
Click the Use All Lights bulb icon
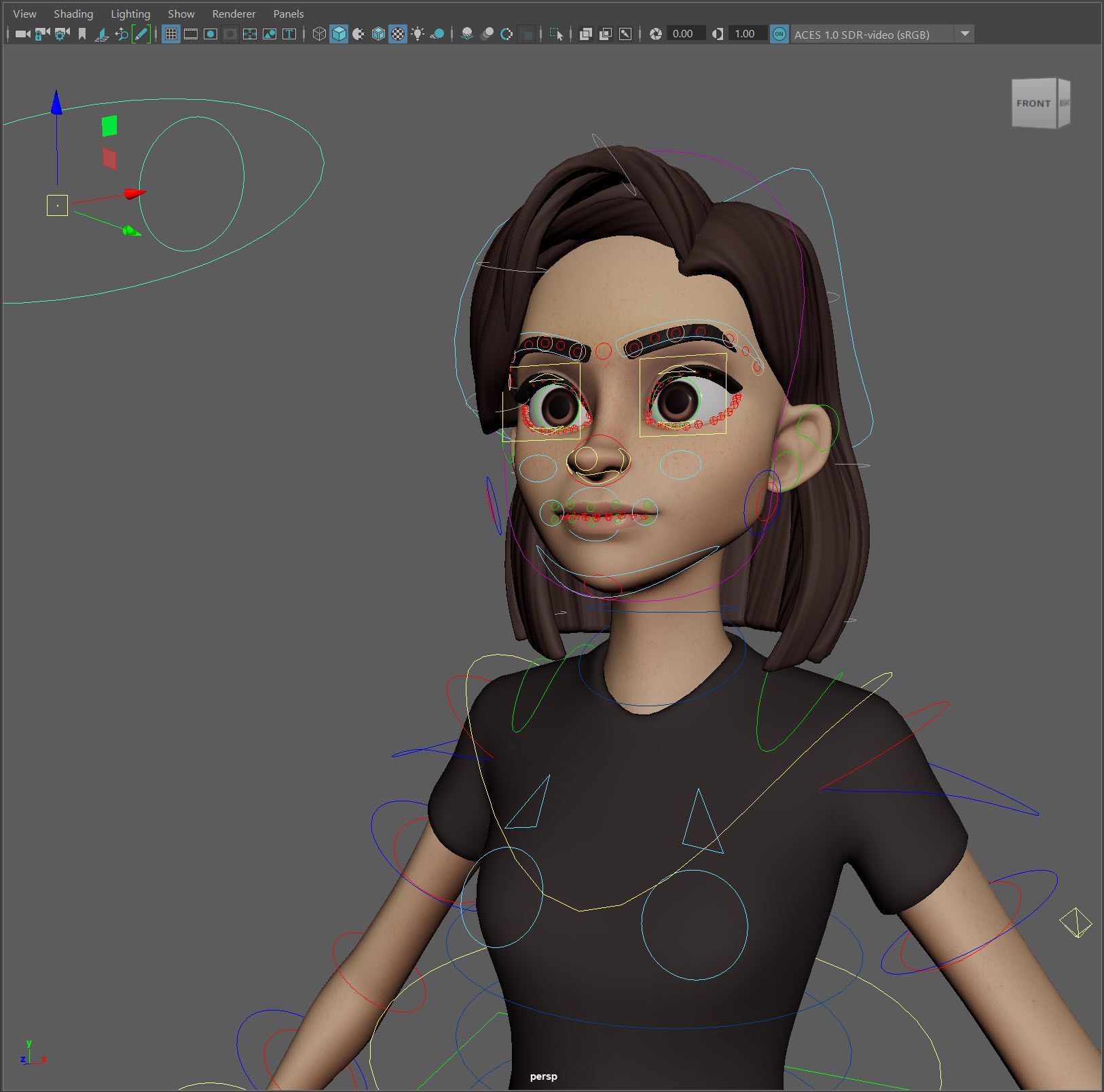tap(418, 34)
